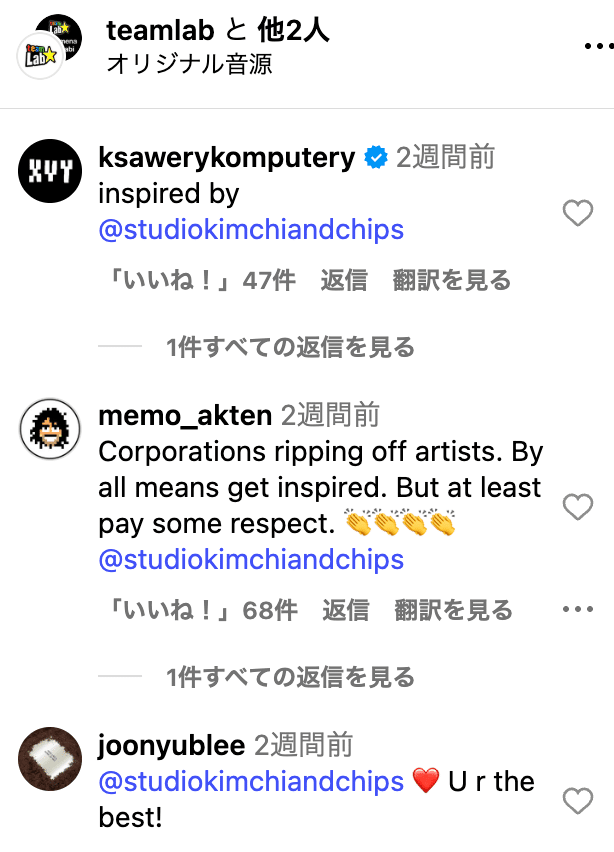Expand replies under ksawerykomputery's comment
Screen dimensions: 614x852
tap(290, 347)
